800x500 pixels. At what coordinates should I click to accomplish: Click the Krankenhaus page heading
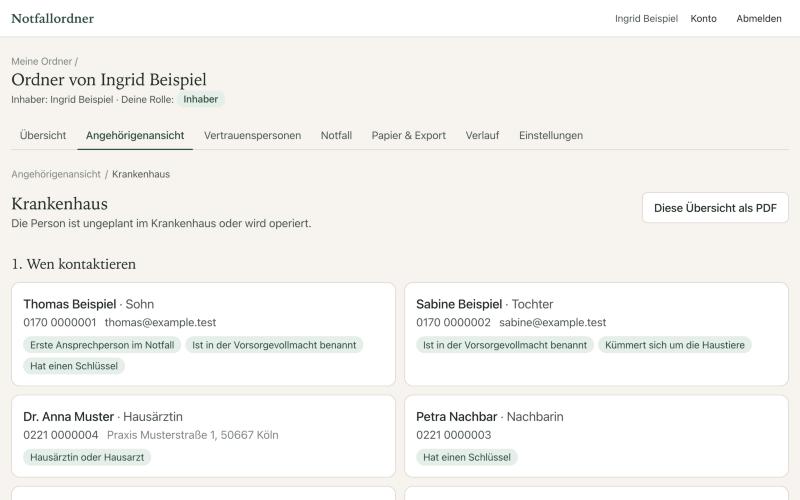click(x=59, y=204)
